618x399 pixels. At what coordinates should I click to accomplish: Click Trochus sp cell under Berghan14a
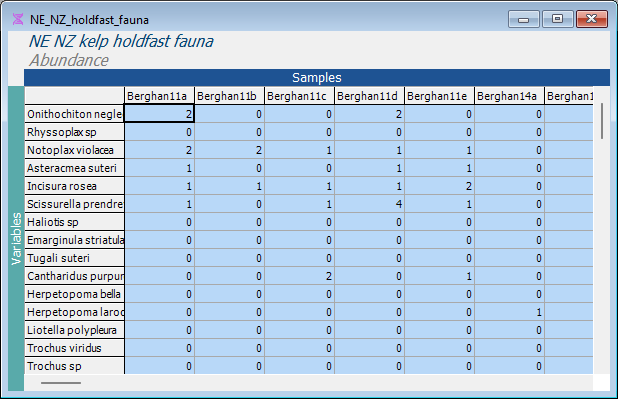[509, 365]
